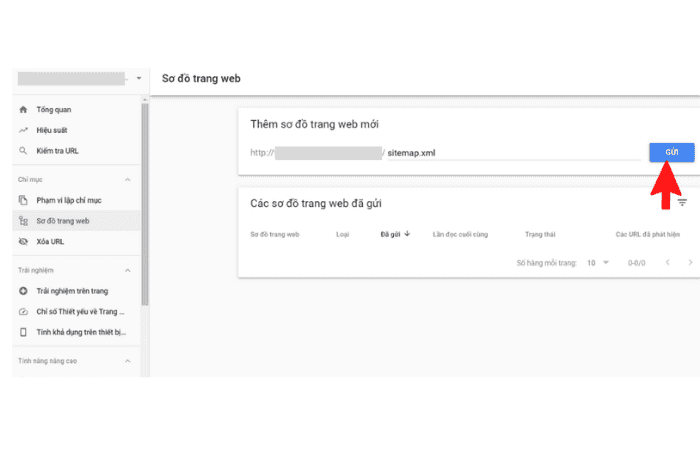Go to next page of sitemaps table
Screen dimensions: 700x450
[690, 262]
